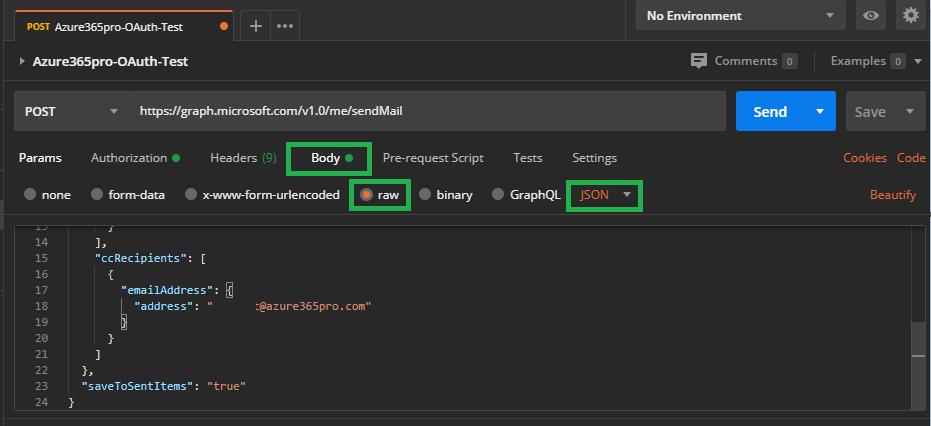
Task: Switch to the Pre-request Script tab
Action: 433,158
